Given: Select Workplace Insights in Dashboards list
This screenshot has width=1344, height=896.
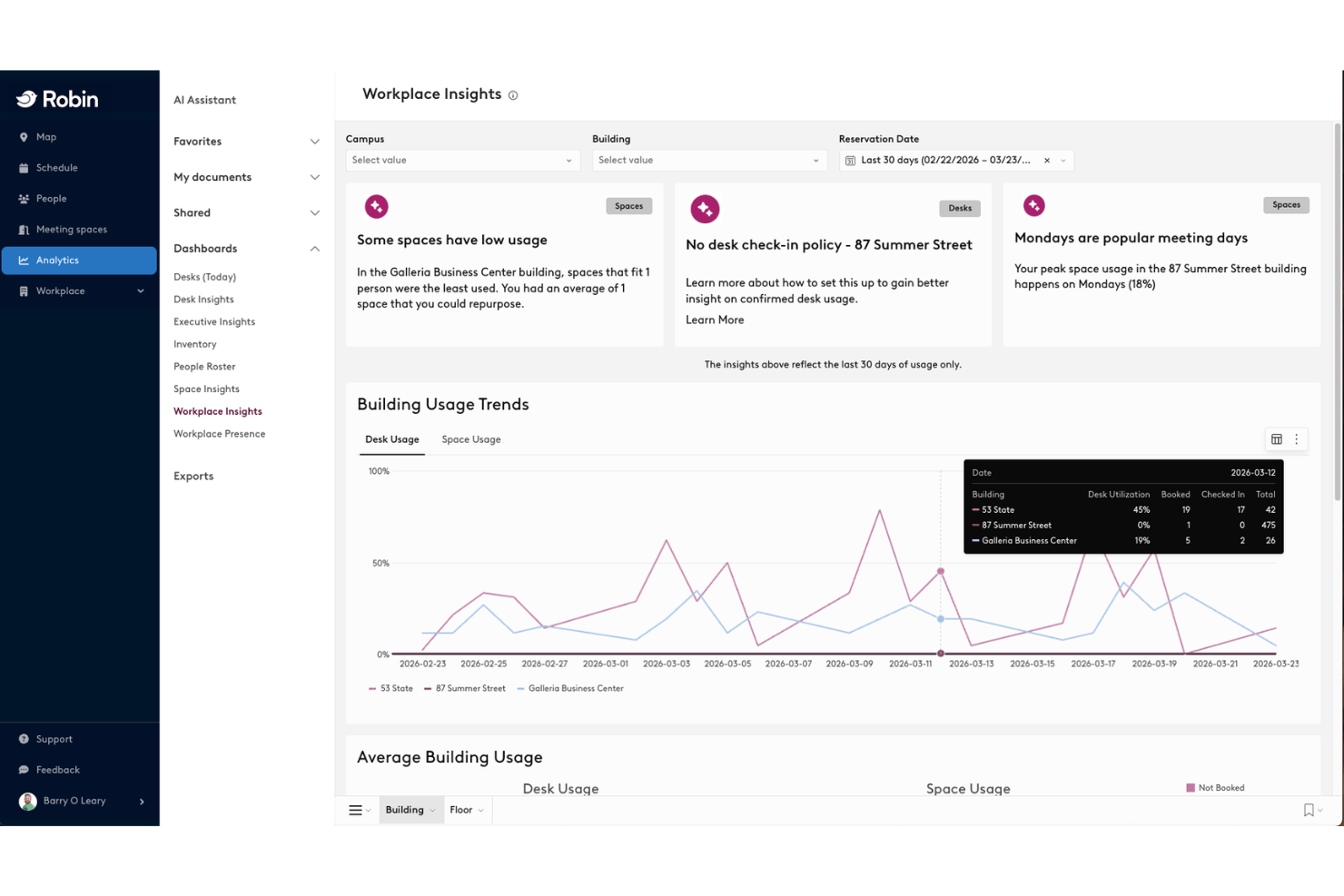Looking at the screenshot, I should pyautogui.click(x=218, y=411).
